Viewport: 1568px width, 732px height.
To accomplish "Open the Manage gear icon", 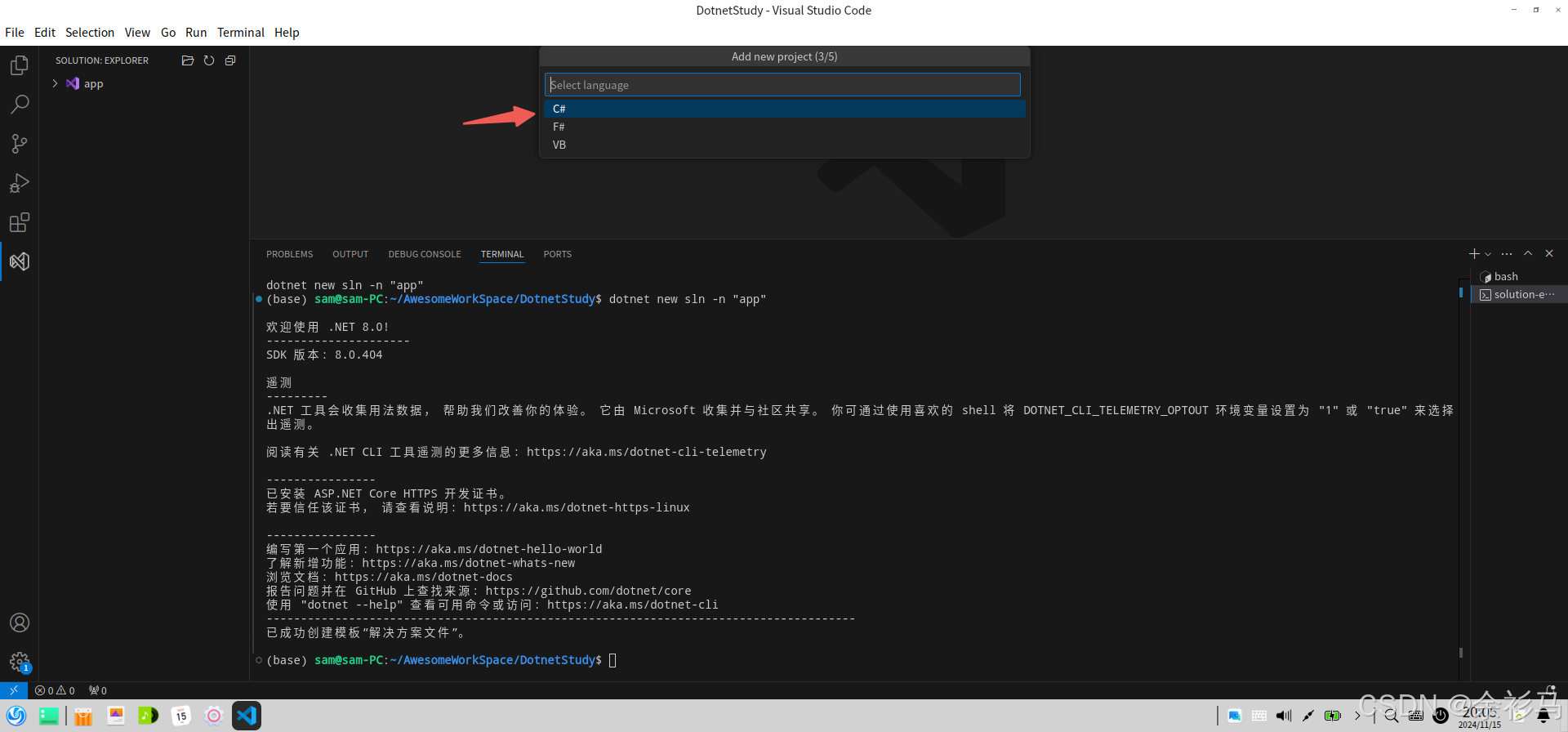I will tap(20, 662).
